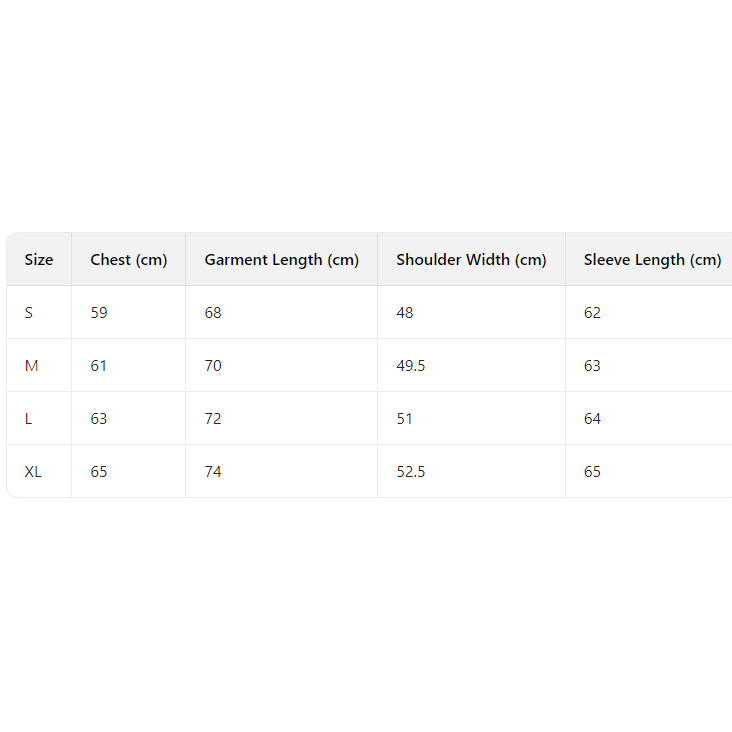732x732 pixels.
Task: Click chest value 59 for size S
Action: point(99,313)
